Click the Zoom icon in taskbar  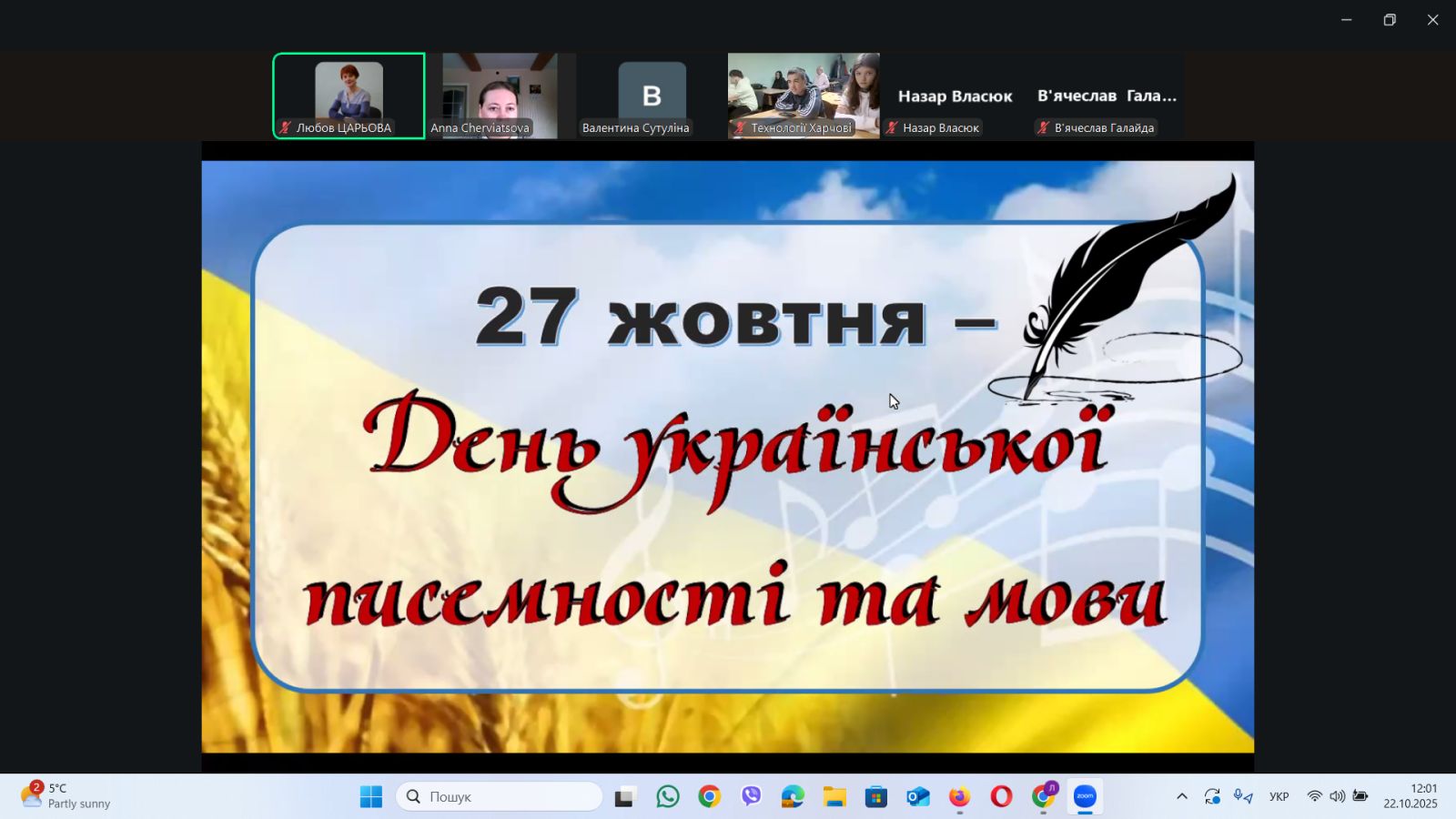pos(1085,797)
